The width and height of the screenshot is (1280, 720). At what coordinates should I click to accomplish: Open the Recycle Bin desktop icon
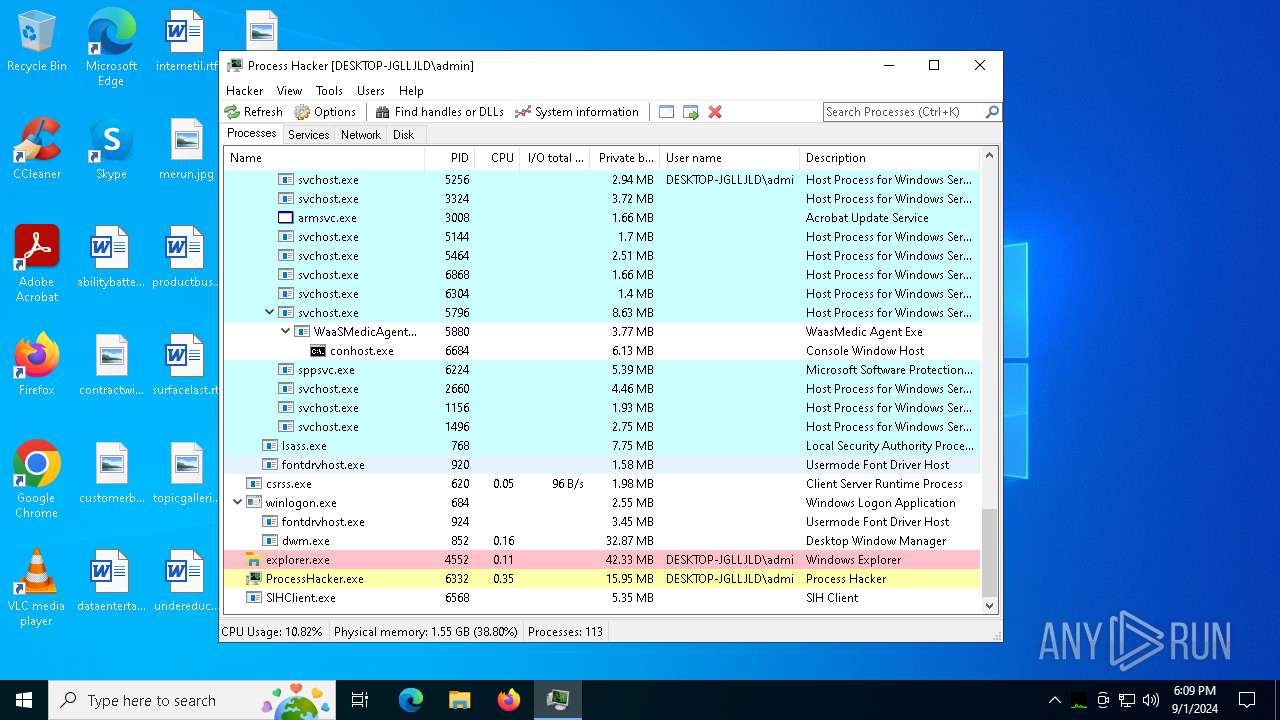37,42
